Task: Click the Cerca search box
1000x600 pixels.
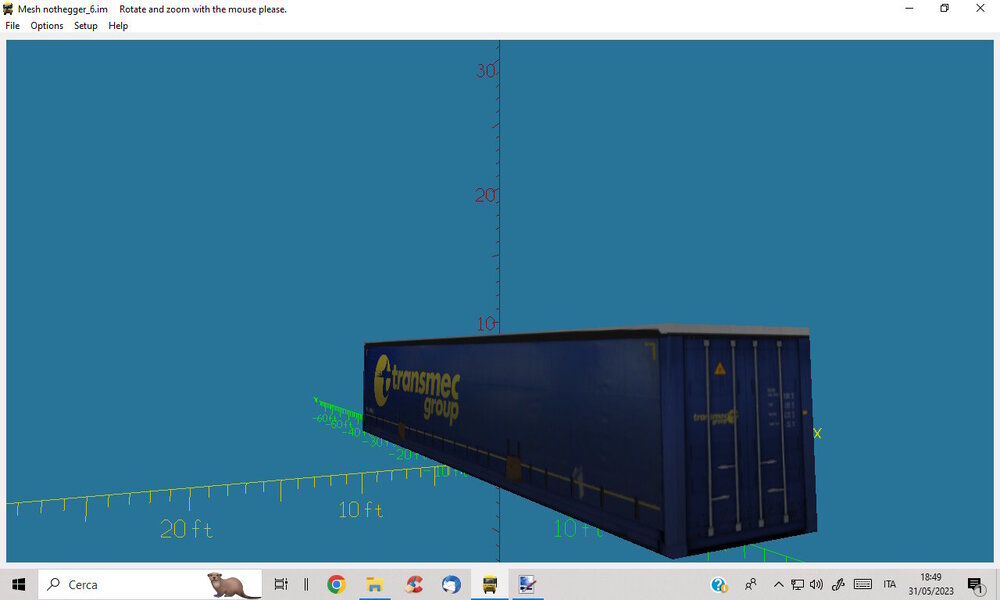Action: click(150, 584)
